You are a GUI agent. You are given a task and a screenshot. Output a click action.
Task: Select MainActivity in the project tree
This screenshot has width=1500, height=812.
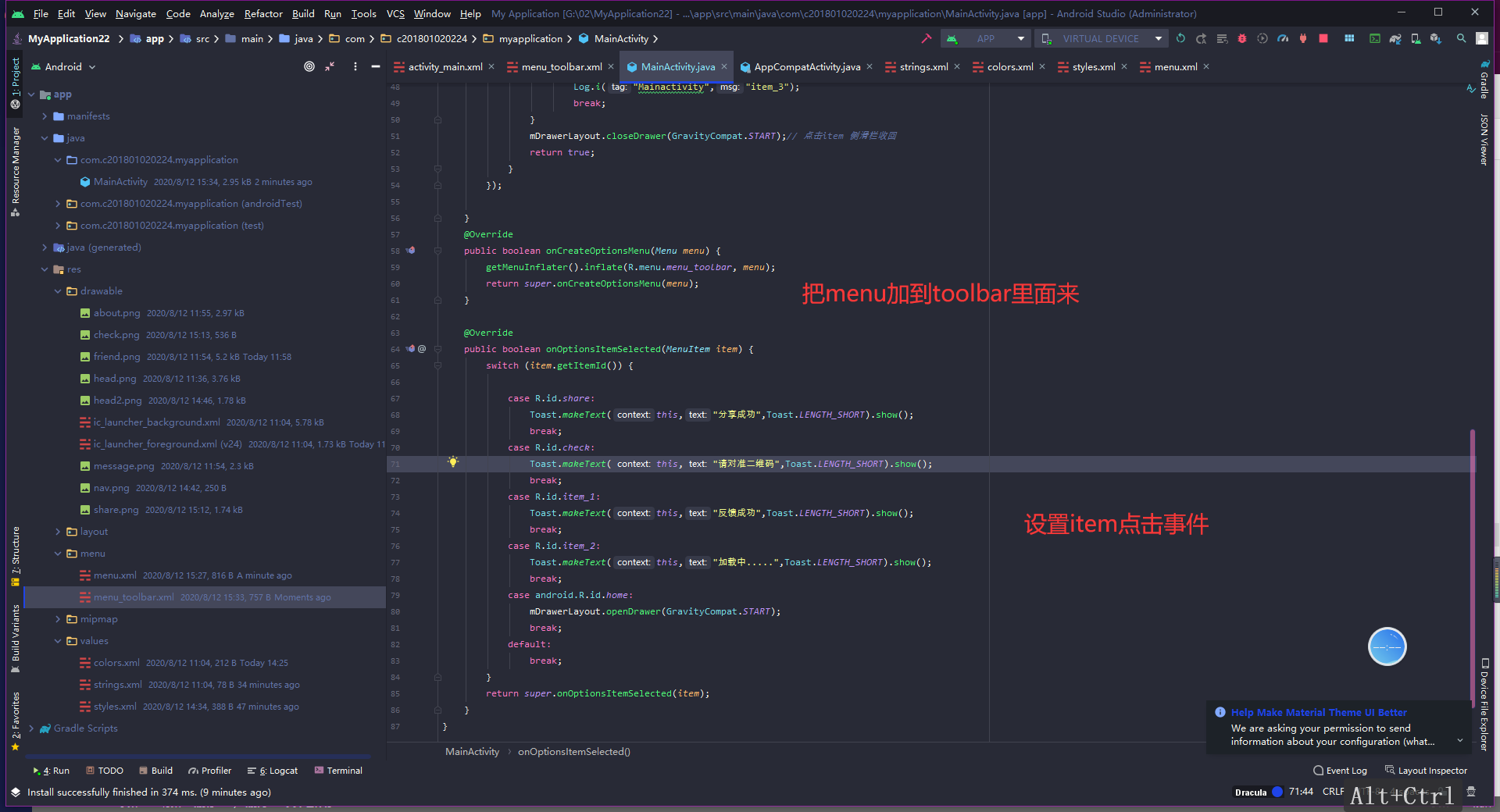(x=120, y=182)
